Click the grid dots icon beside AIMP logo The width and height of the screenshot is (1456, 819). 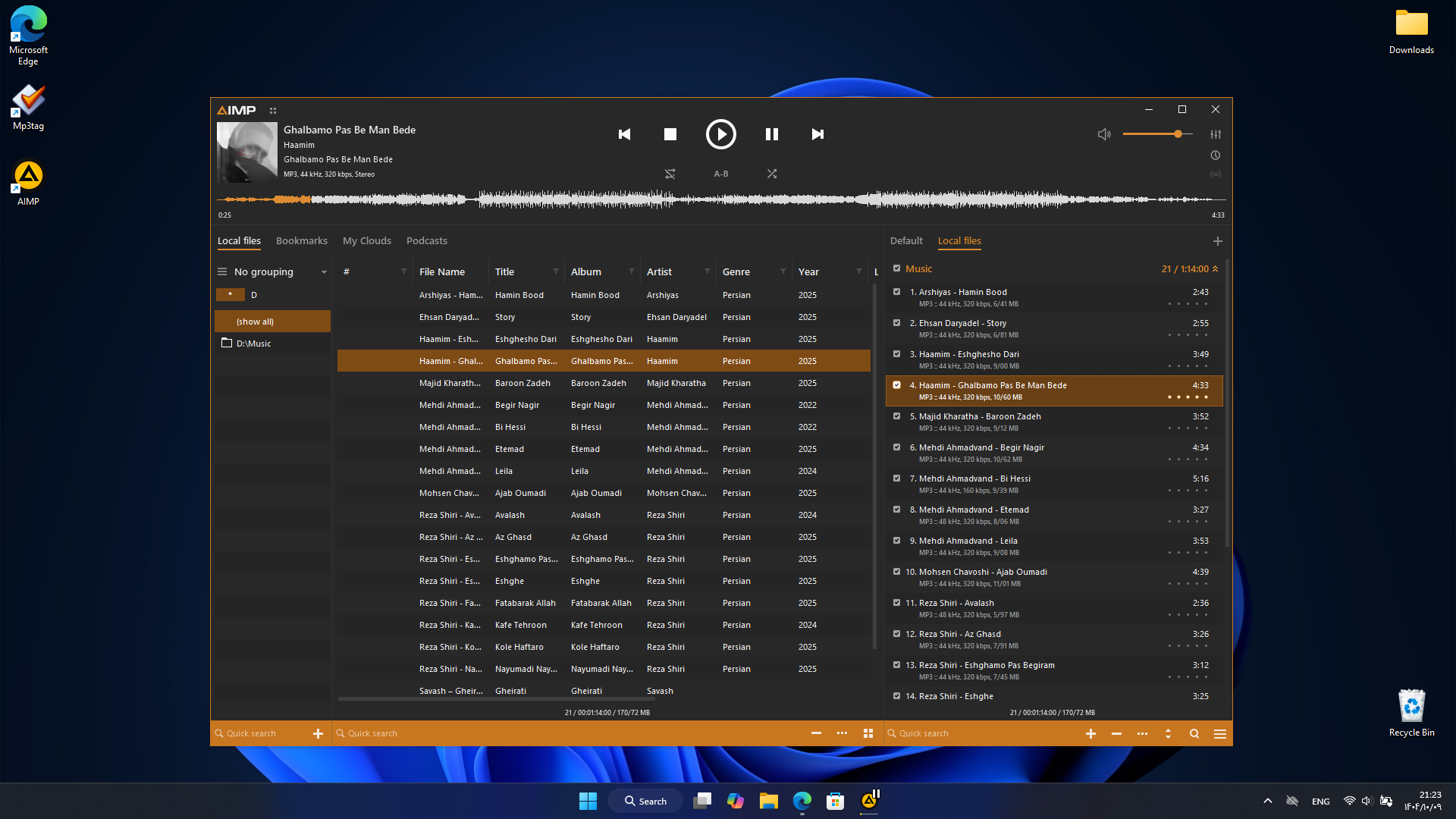273,111
